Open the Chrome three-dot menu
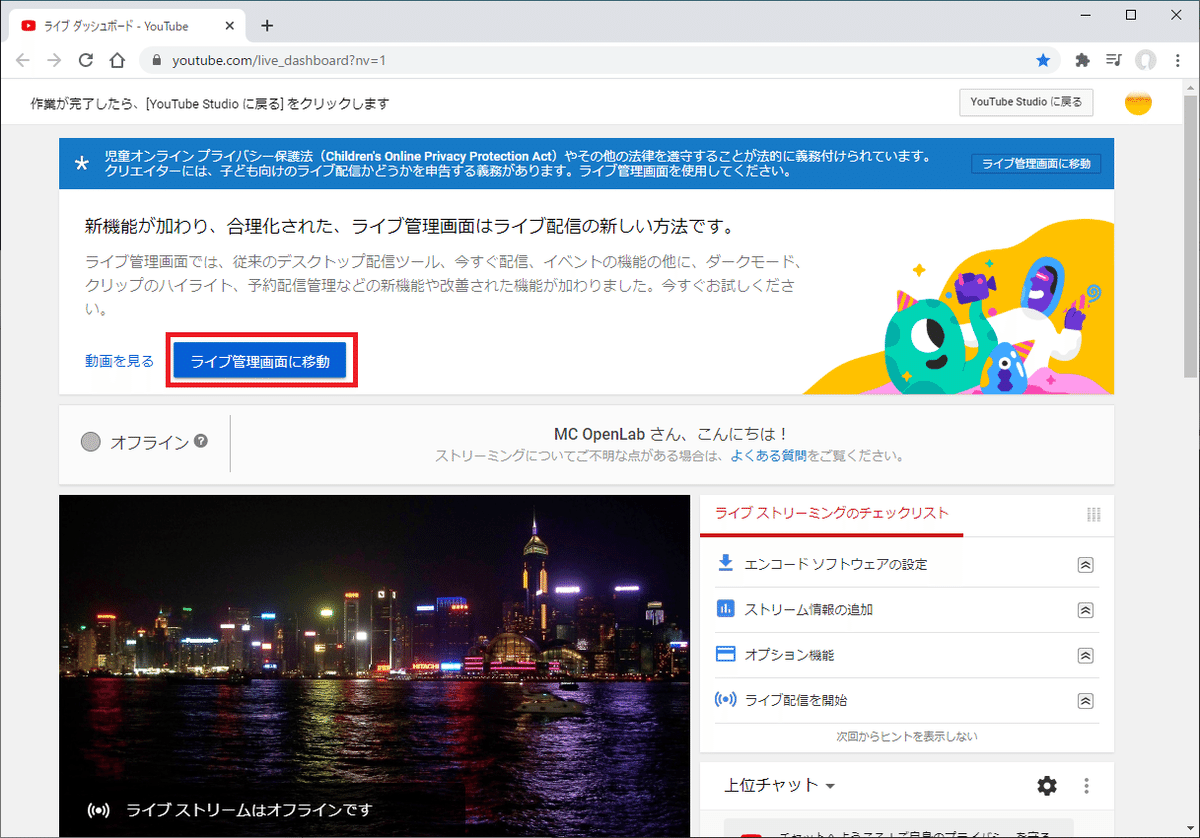This screenshot has height=838, width=1200. coord(1177,60)
